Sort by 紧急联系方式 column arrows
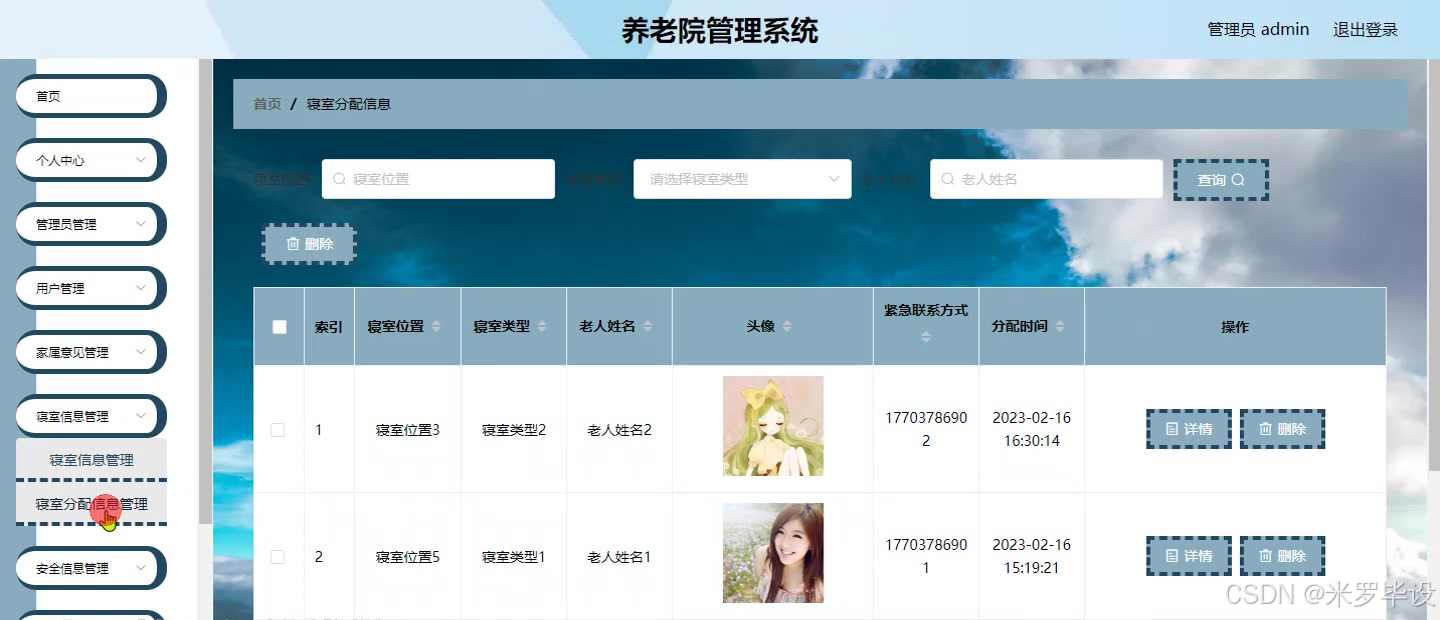The height and width of the screenshot is (620, 1440). tap(926, 337)
